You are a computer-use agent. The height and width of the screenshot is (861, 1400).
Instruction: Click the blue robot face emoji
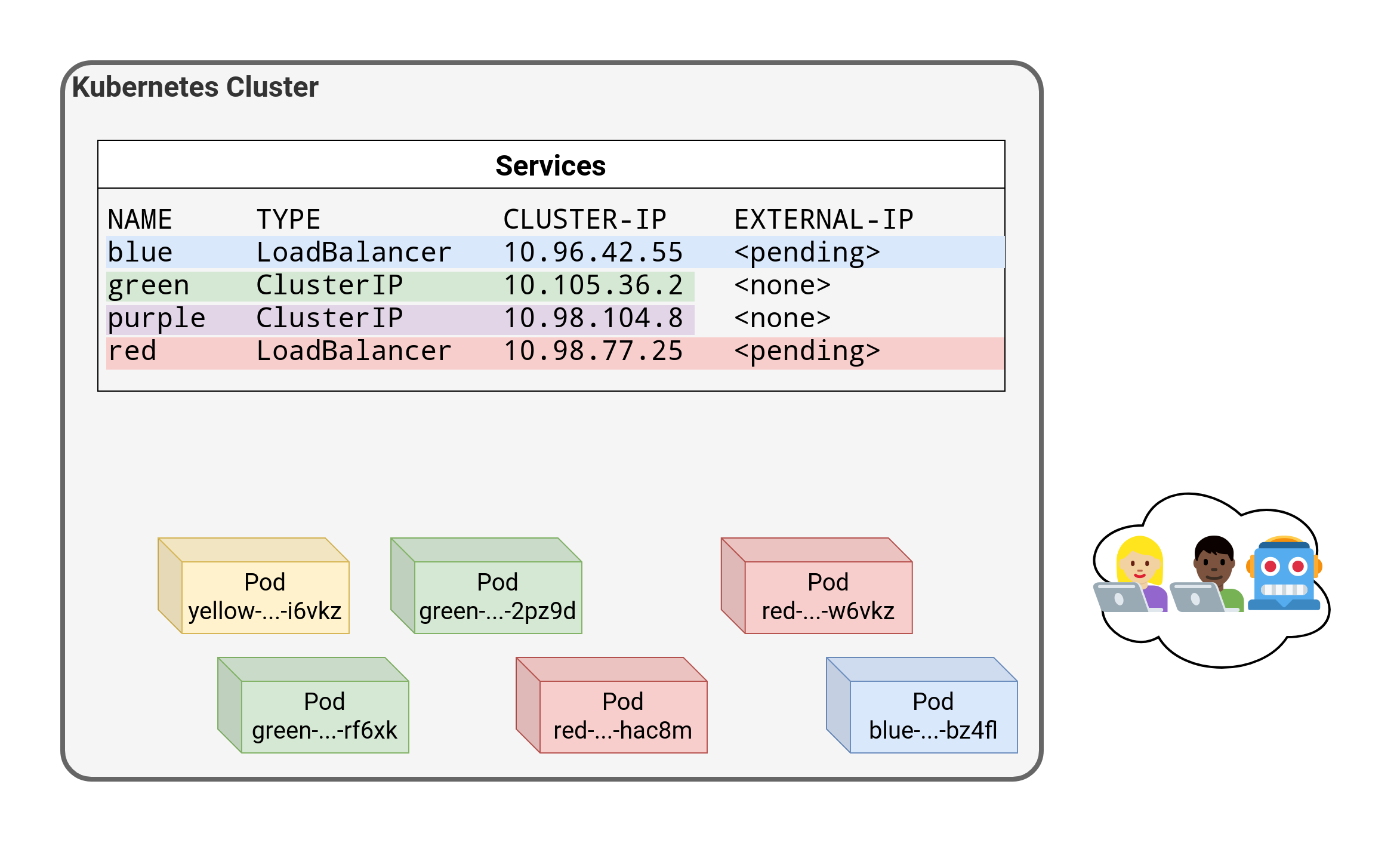point(1284,574)
